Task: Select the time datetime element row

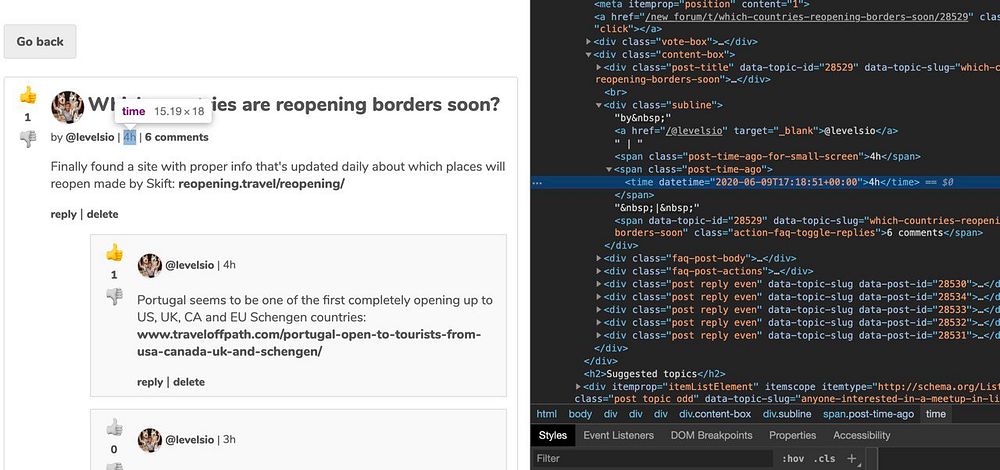Action: point(765,182)
